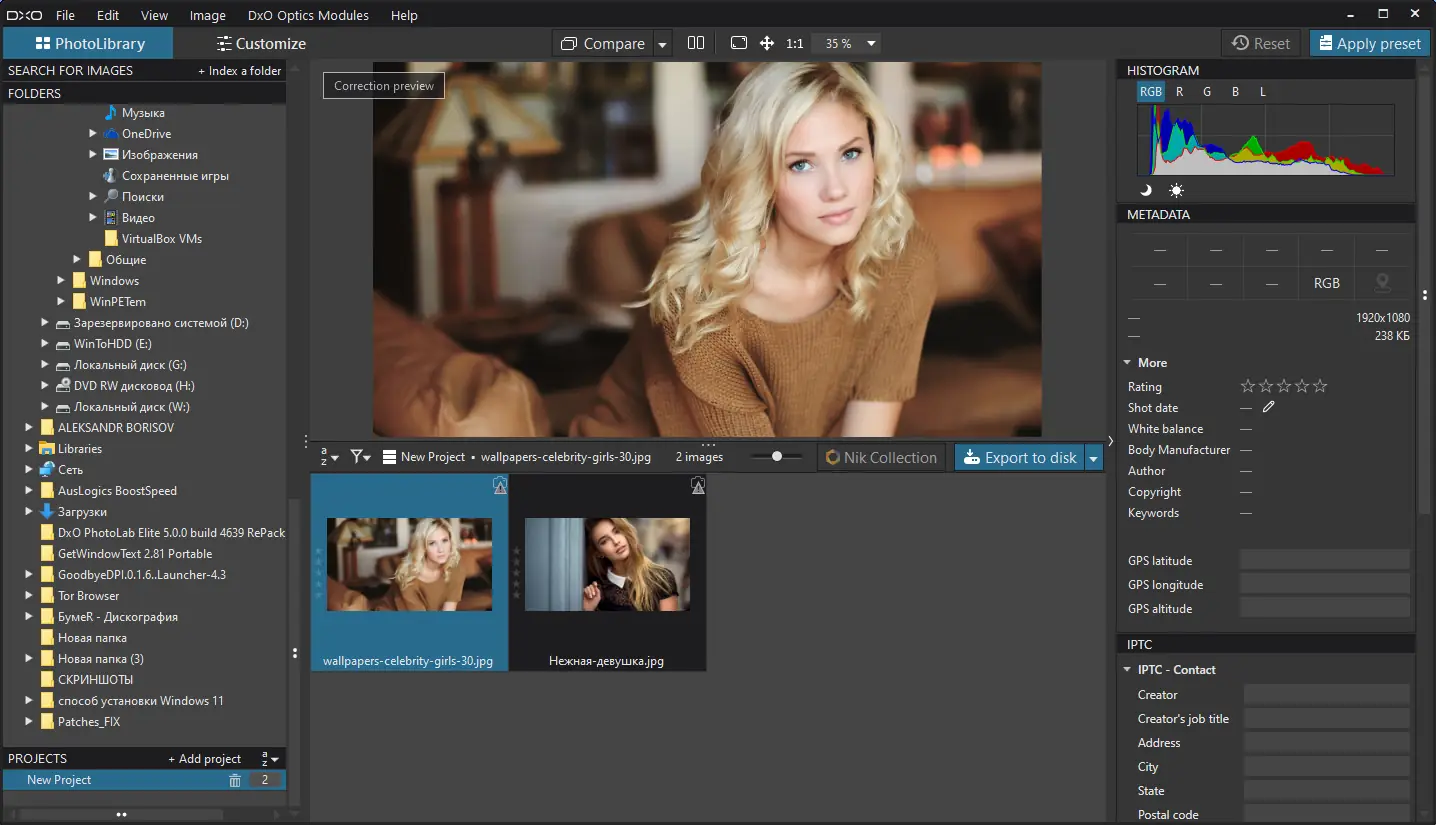The image size is (1436, 825).
Task: Select the pan (move) tool icon
Action: click(x=767, y=43)
